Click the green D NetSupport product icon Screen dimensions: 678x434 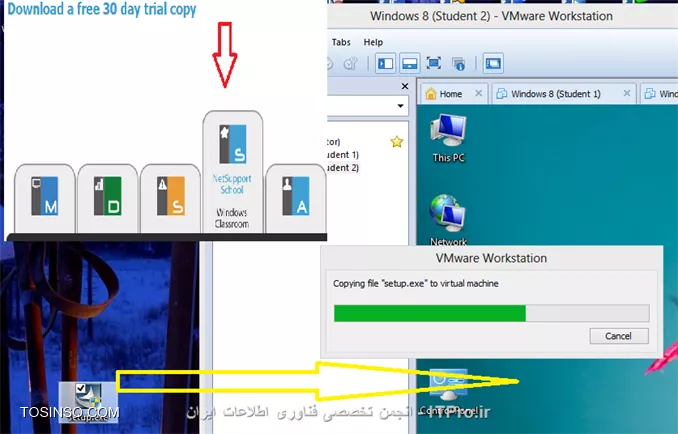[x=107, y=196]
